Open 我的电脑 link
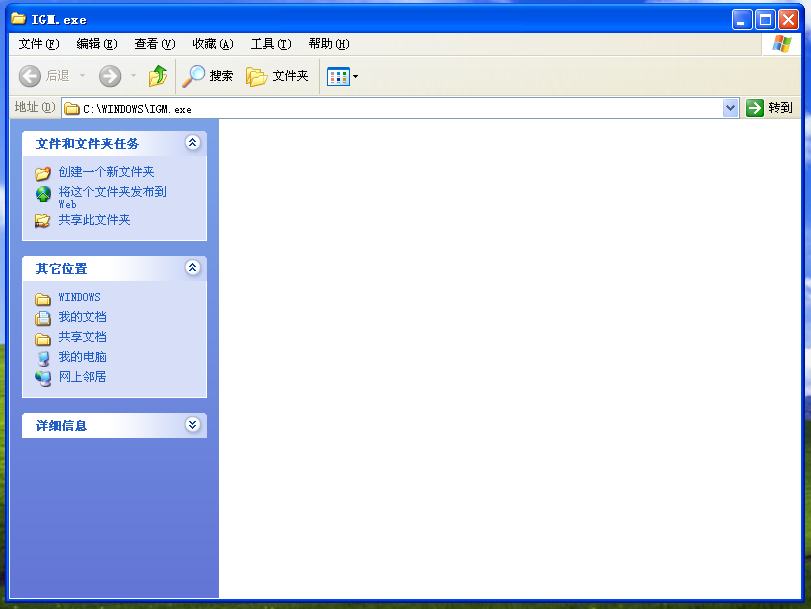The height and width of the screenshot is (609, 811). (82, 357)
